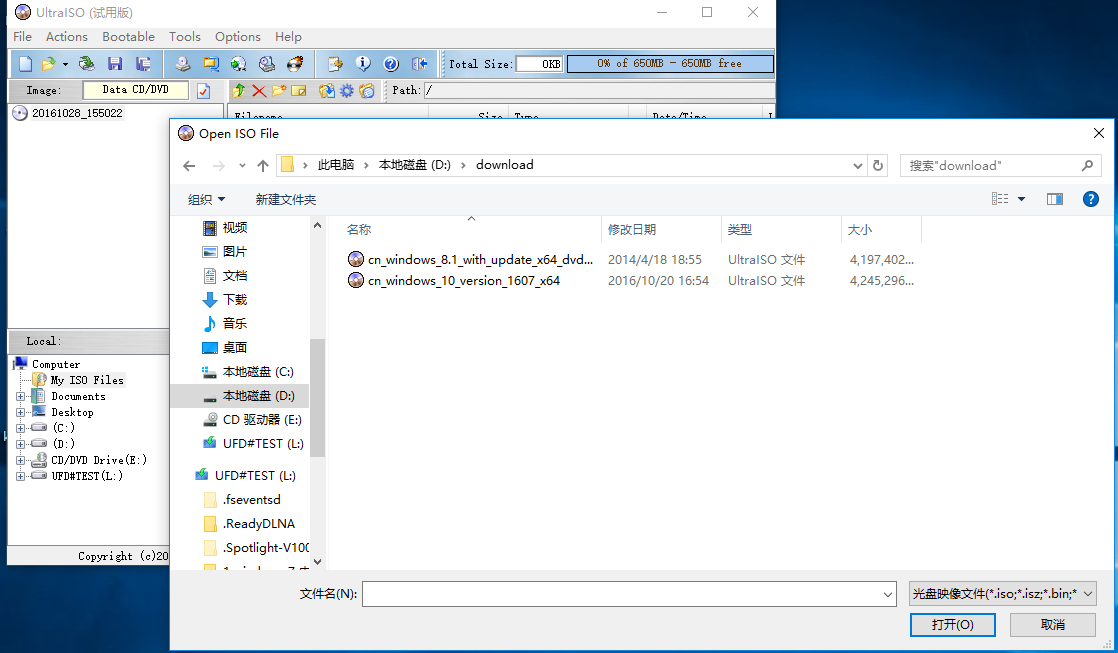Image resolution: width=1118 pixels, height=653 pixels.
Task: Click the Save floppy-disk icon in UltraISO toolbar
Action: [115, 64]
